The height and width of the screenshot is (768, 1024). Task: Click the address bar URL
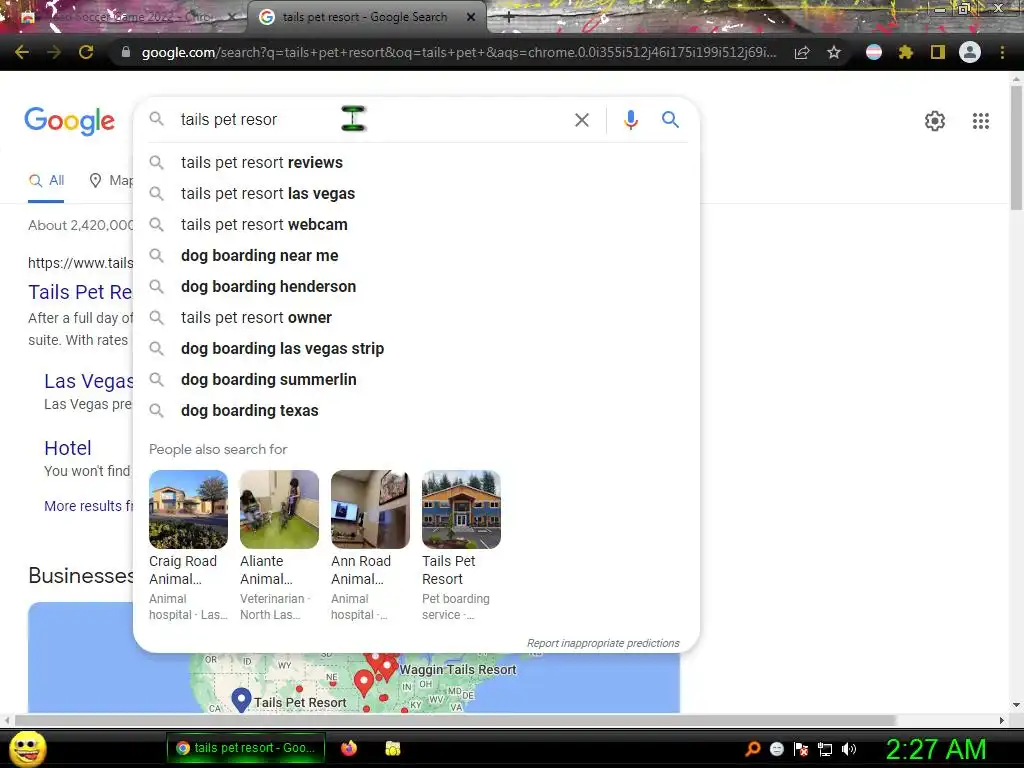pyautogui.click(x=458, y=52)
